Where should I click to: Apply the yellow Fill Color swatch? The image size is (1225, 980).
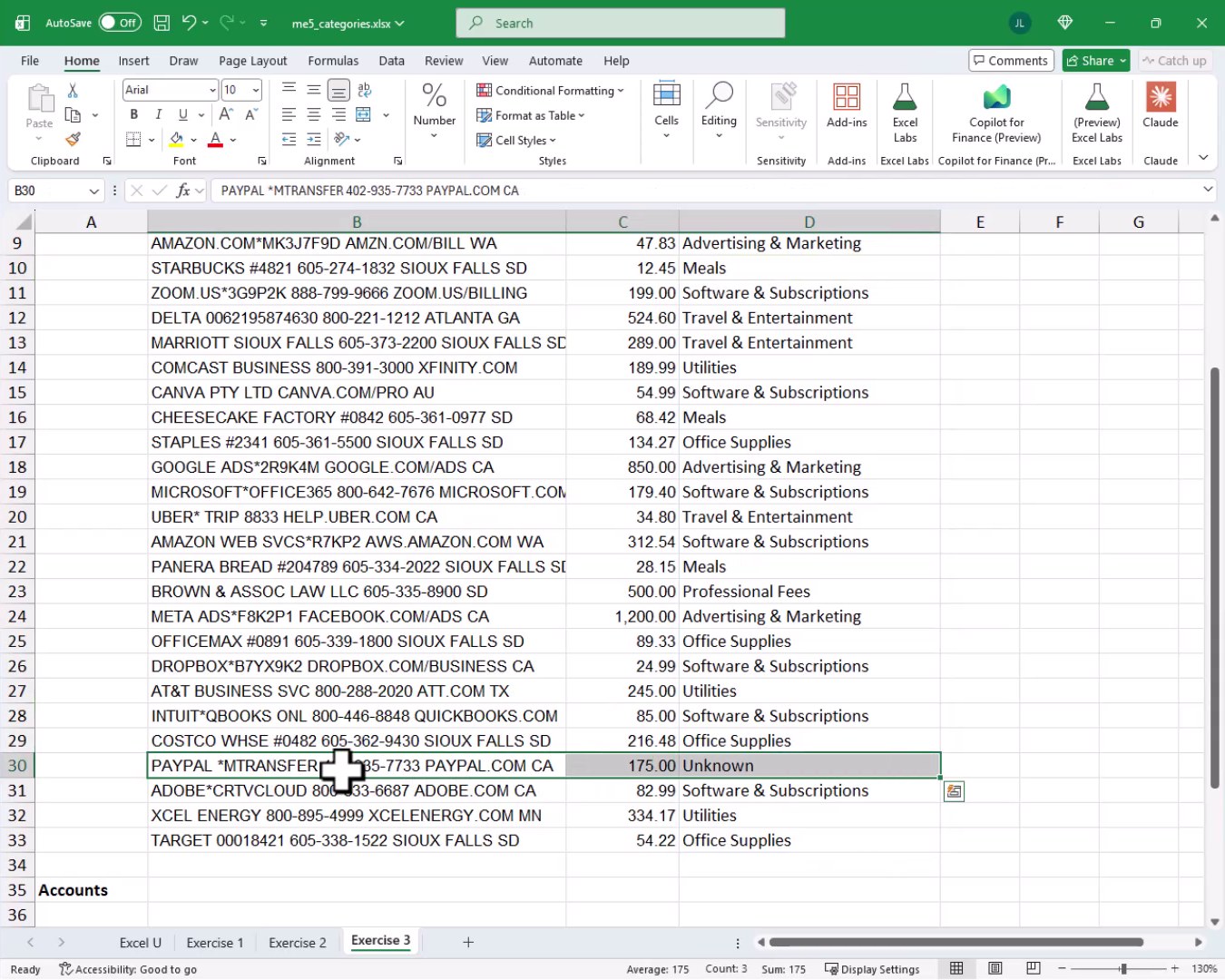coord(177,140)
